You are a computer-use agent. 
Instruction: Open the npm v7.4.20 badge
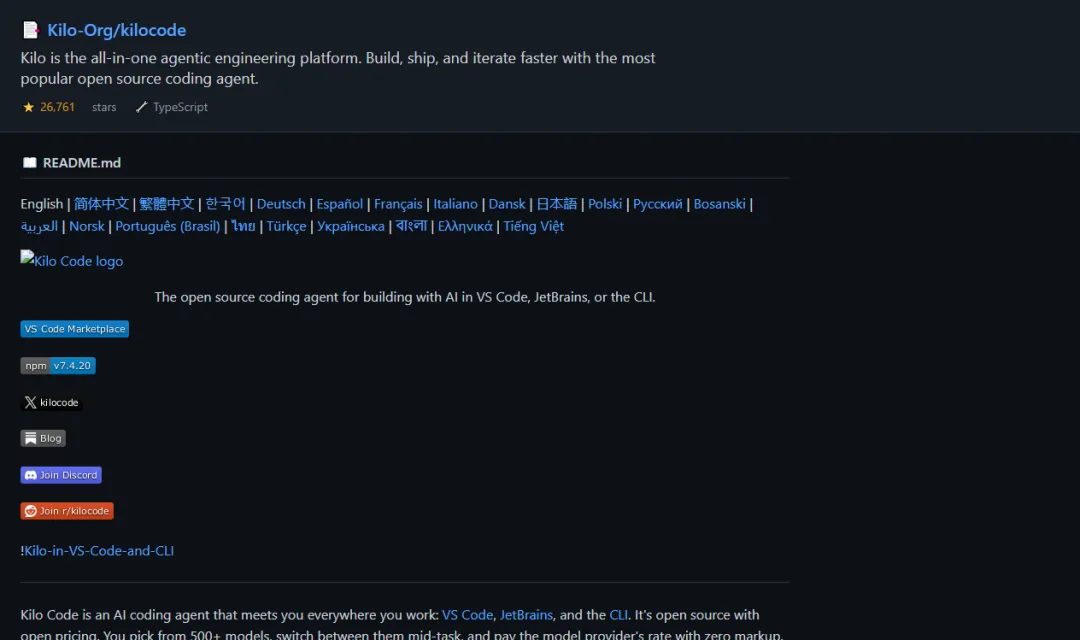point(58,366)
